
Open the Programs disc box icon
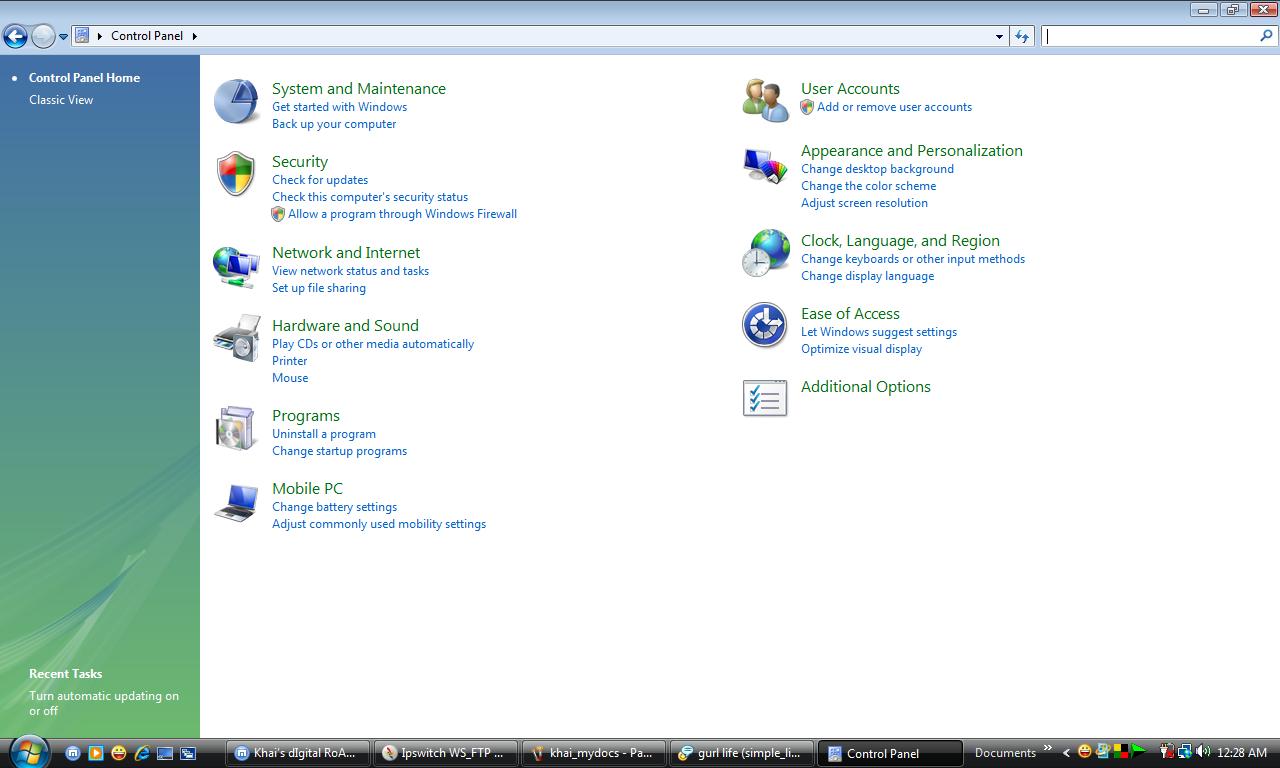coord(237,429)
